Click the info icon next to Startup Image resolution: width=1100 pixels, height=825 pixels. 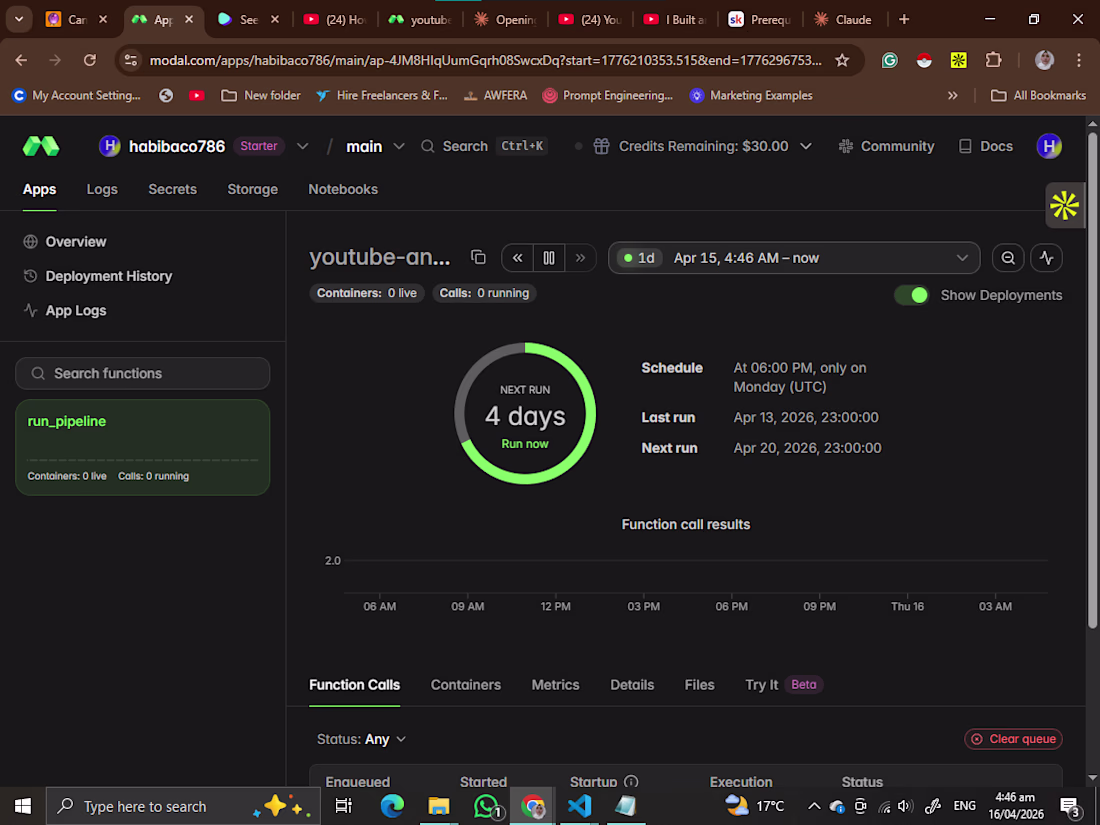631,781
